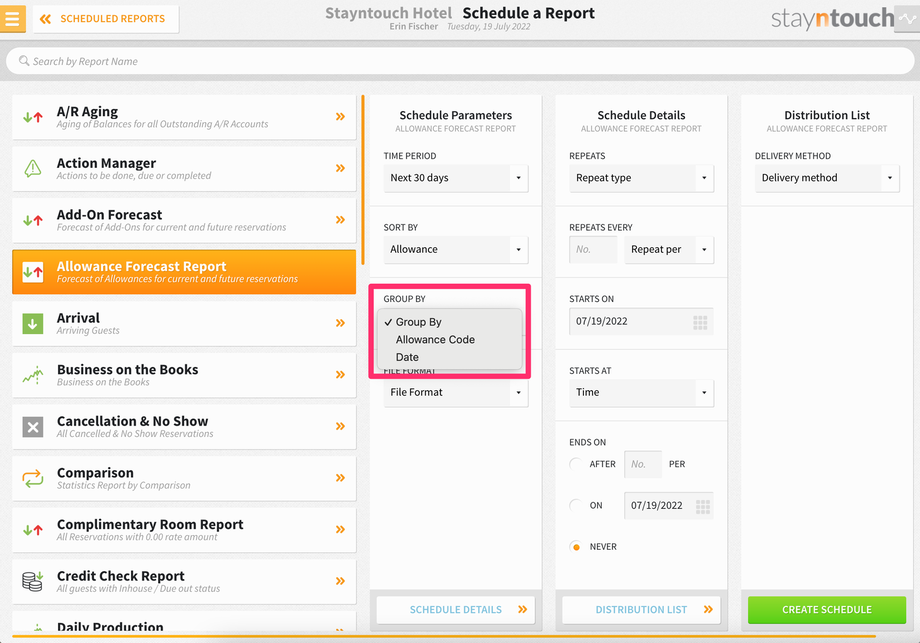Open Add-On Forecast chevron arrow
The image size is (920, 643).
point(340,220)
